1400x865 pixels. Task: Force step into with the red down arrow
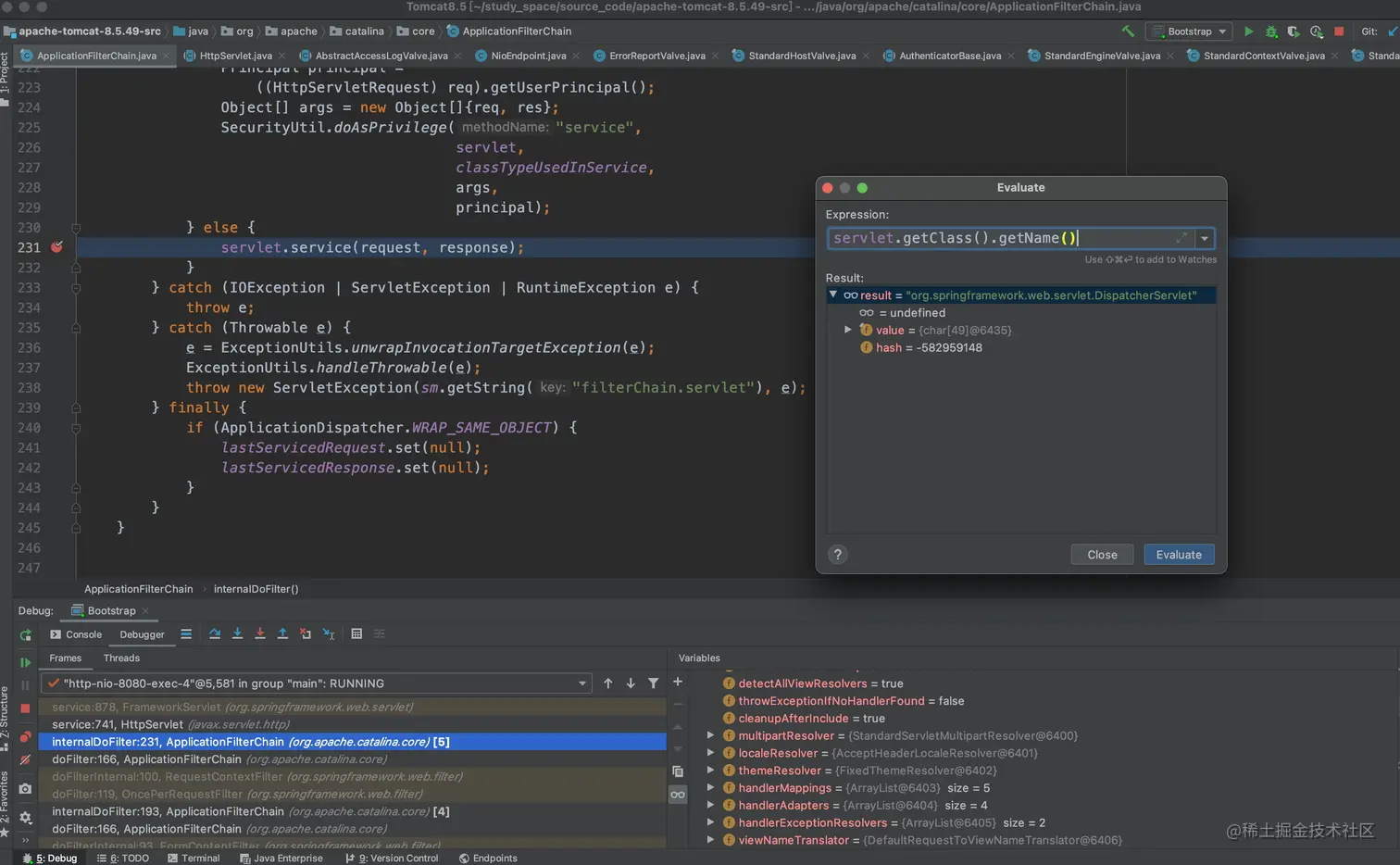[260, 634]
